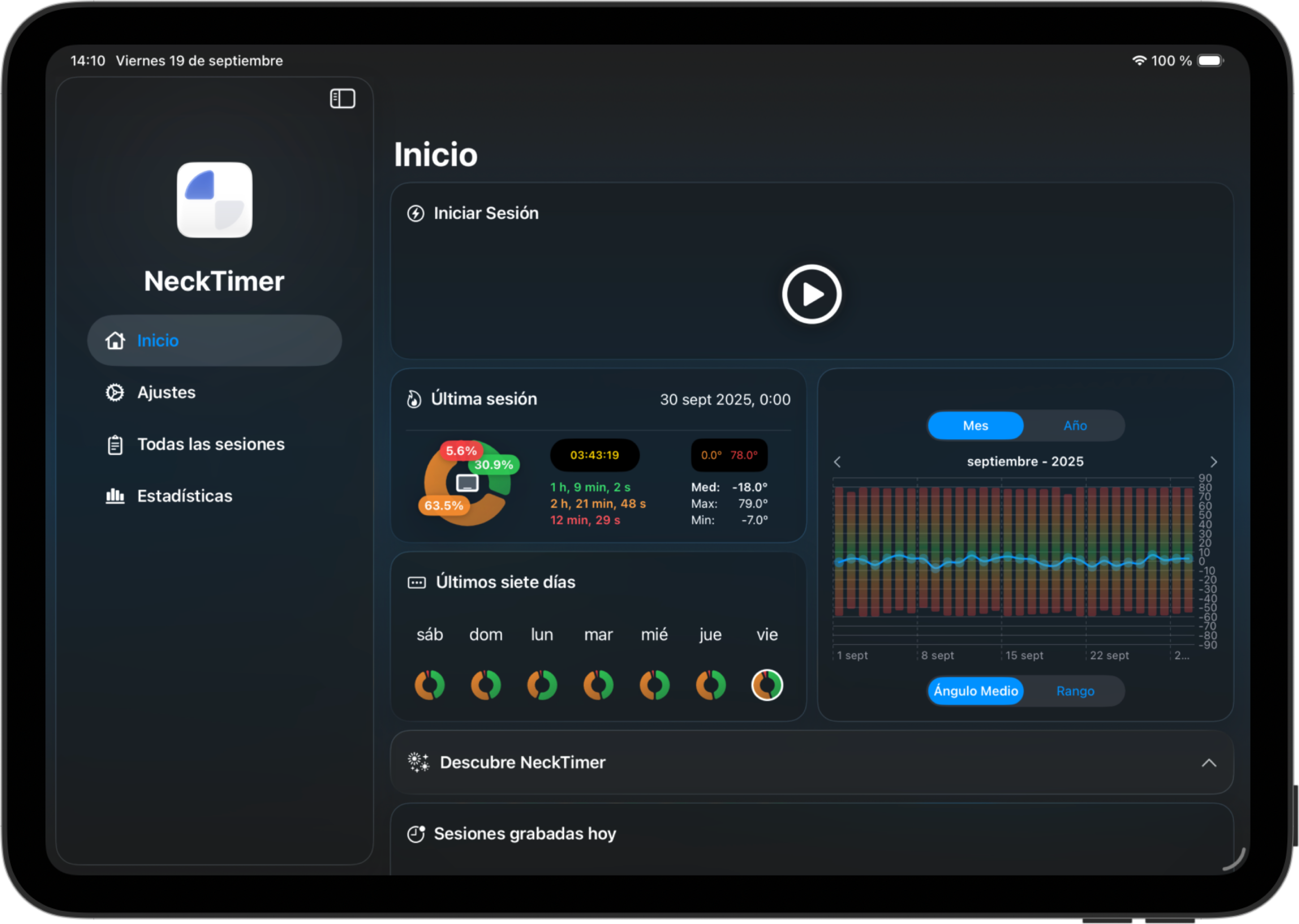This screenshot has width=1299, height=924.
Task: Click the 30.9% green badge
Action: point(494,465)
